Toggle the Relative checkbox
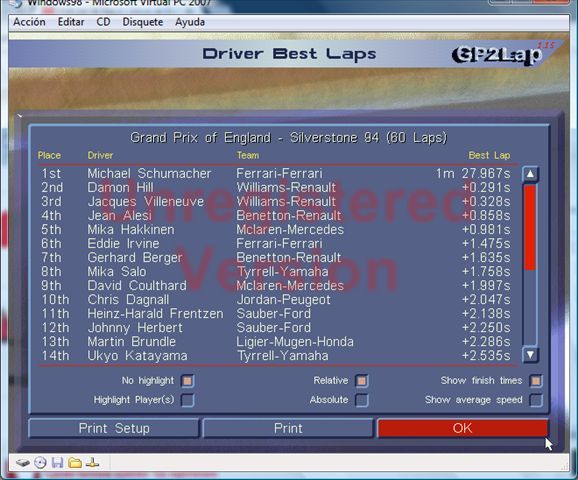The height and width of the screenshot is (480, 578). point(362,381)
